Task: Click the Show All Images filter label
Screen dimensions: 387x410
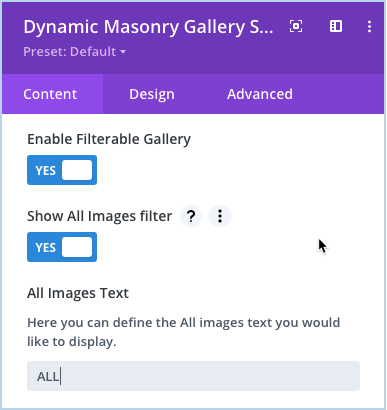Action: click(x=100, y=216)
